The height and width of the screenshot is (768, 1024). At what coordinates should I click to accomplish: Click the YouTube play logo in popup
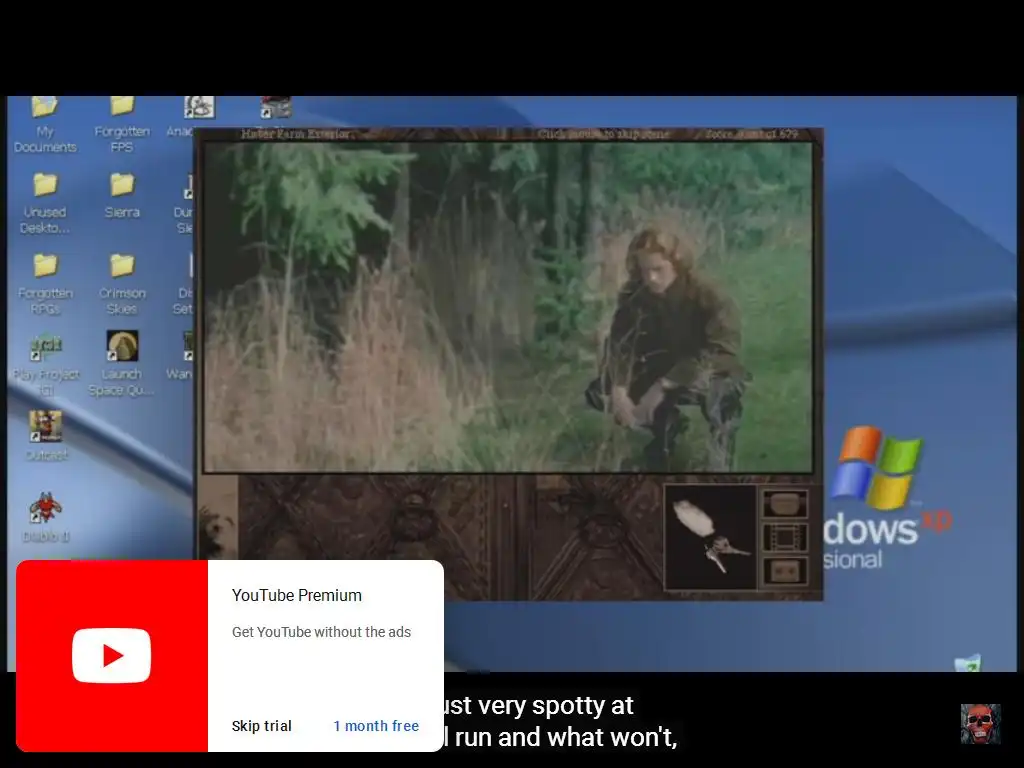point(112,655)
